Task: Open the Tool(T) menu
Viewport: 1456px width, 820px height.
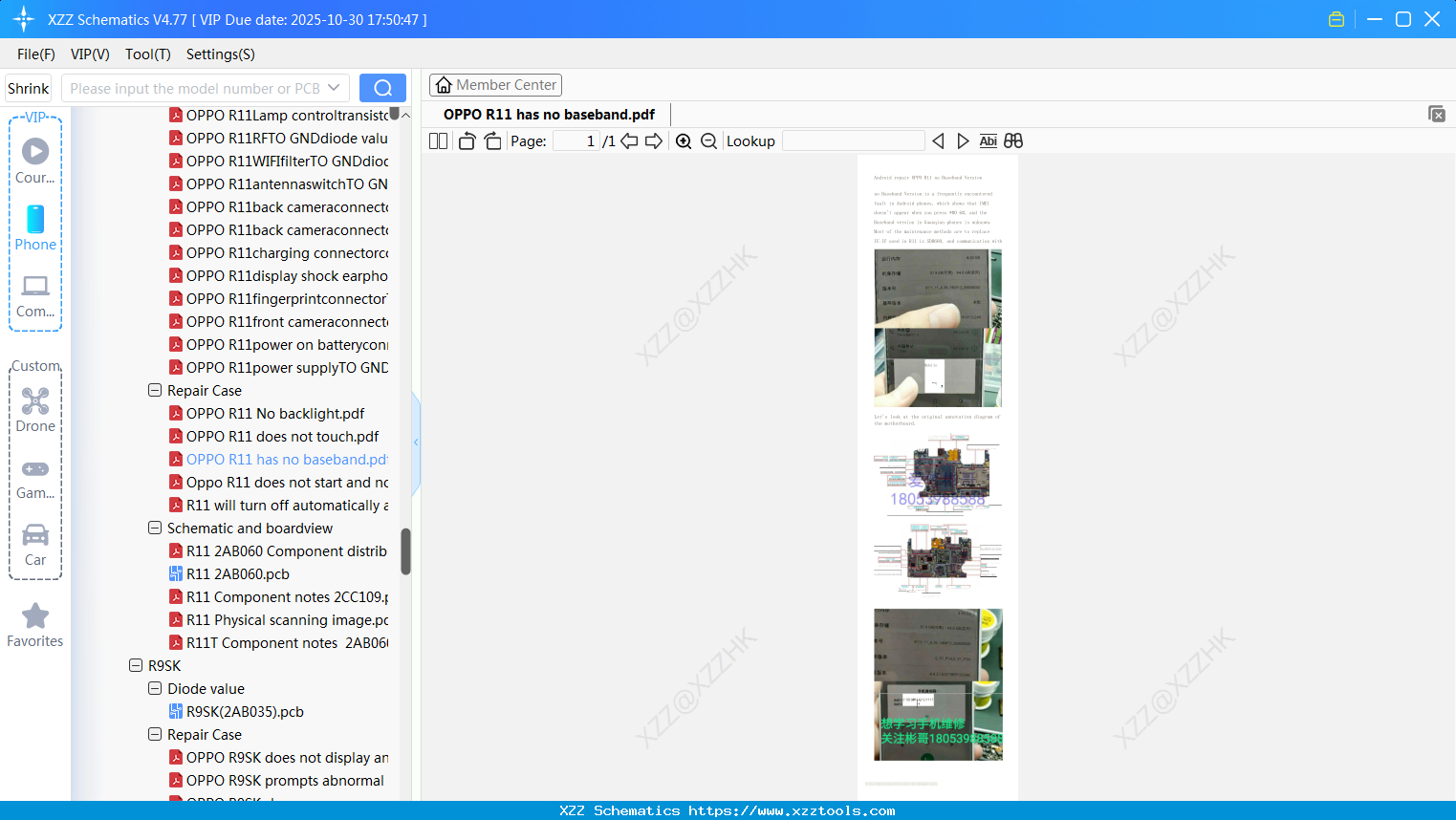Action: (147, 54)
